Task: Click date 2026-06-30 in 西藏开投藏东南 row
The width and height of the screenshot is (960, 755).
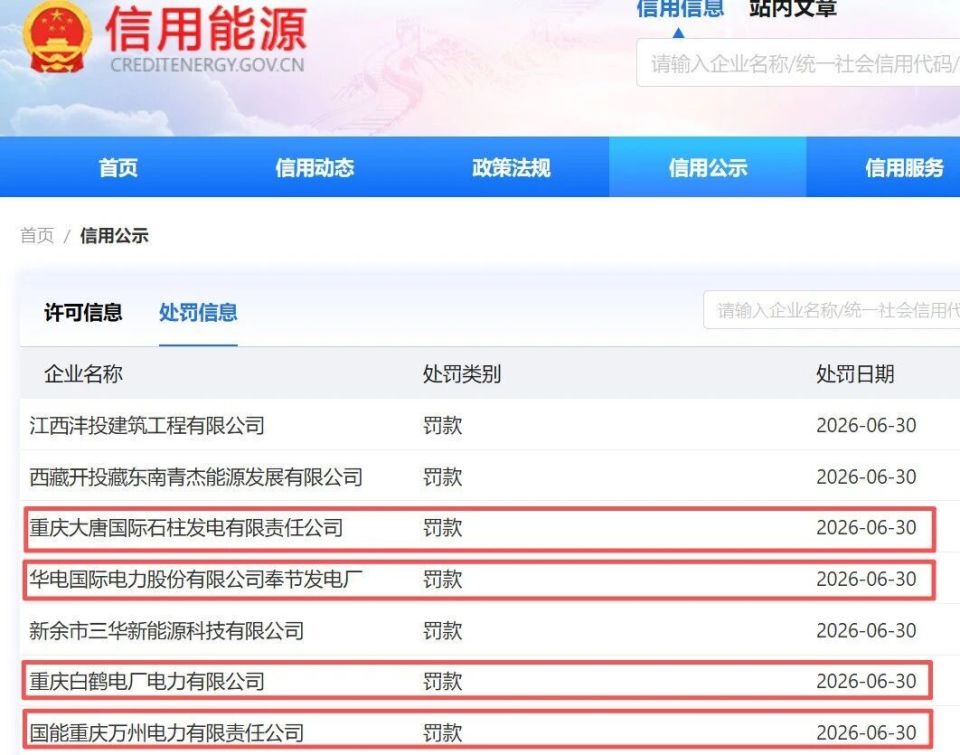Action: [x=866, y=476]
